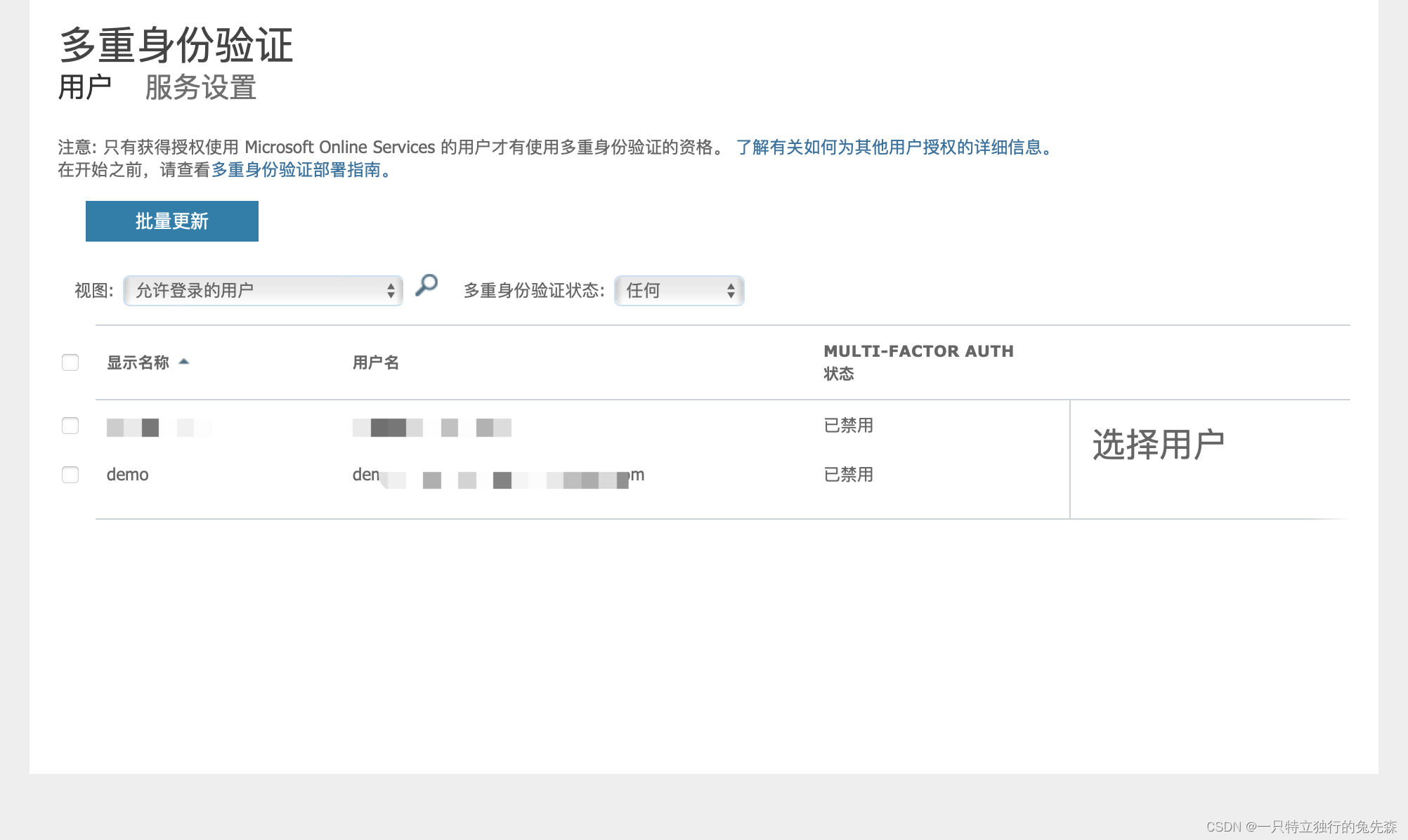Click the sort arrow beside 显示名称
The image size is (1408, 840).
click(x=184, y=362)
